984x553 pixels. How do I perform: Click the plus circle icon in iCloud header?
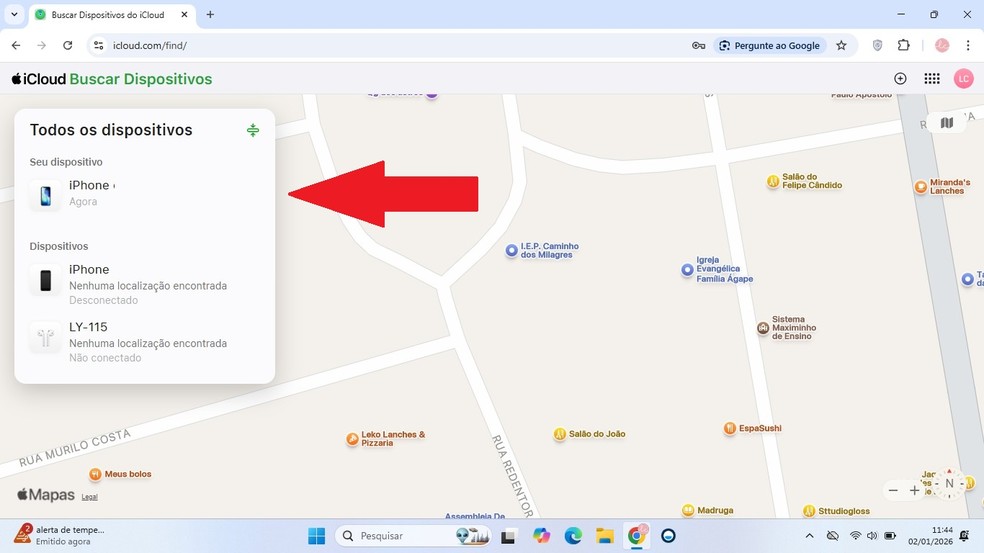(901, 78)
